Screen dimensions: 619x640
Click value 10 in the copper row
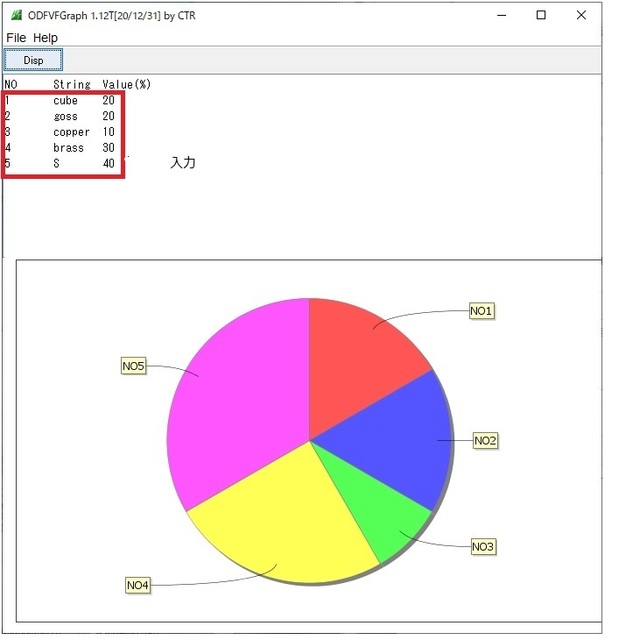[109, 132]
